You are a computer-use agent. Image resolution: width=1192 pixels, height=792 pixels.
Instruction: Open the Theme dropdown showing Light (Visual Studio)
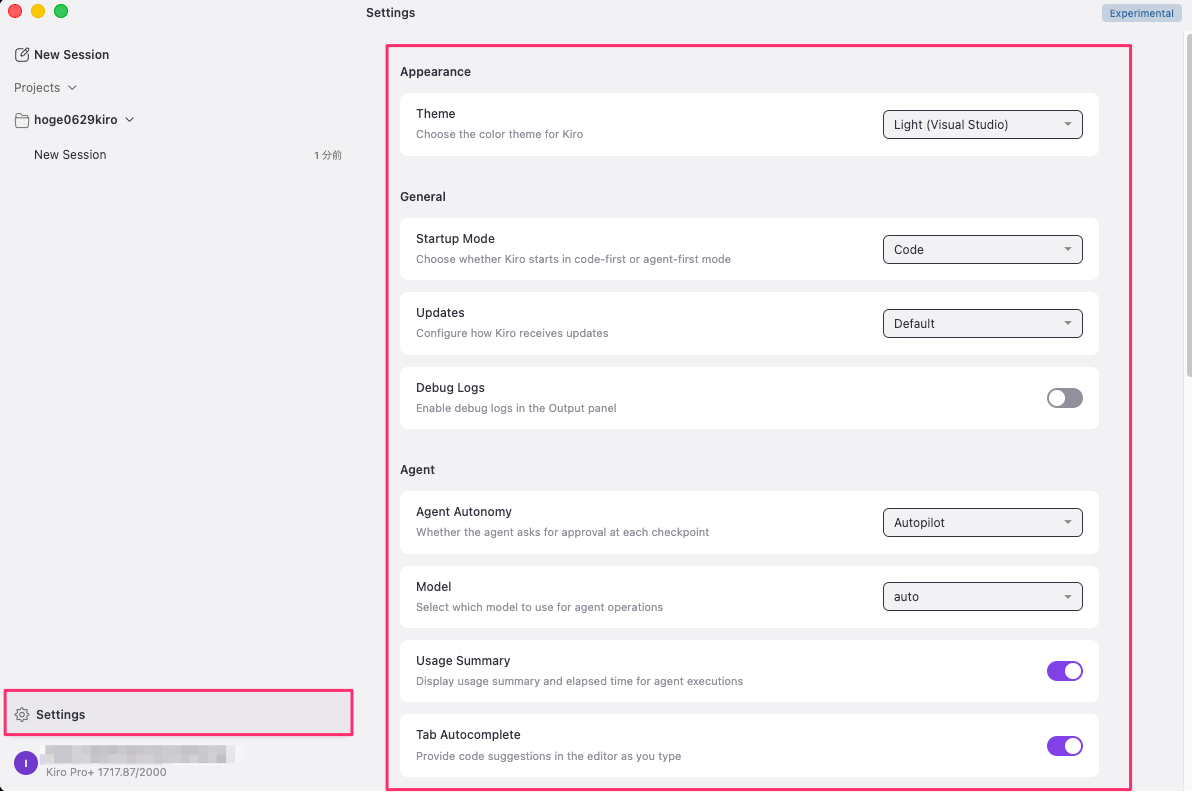982,125
